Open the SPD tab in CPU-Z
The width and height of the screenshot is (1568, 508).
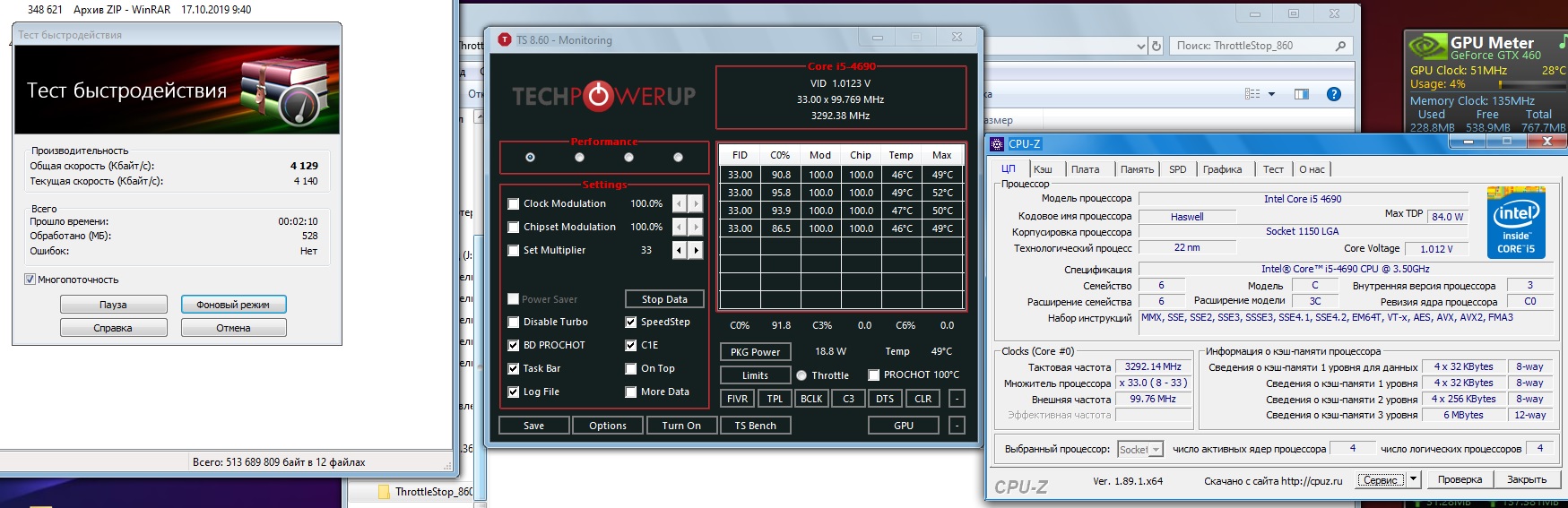pyautogui.click(x=1178, y=169)
